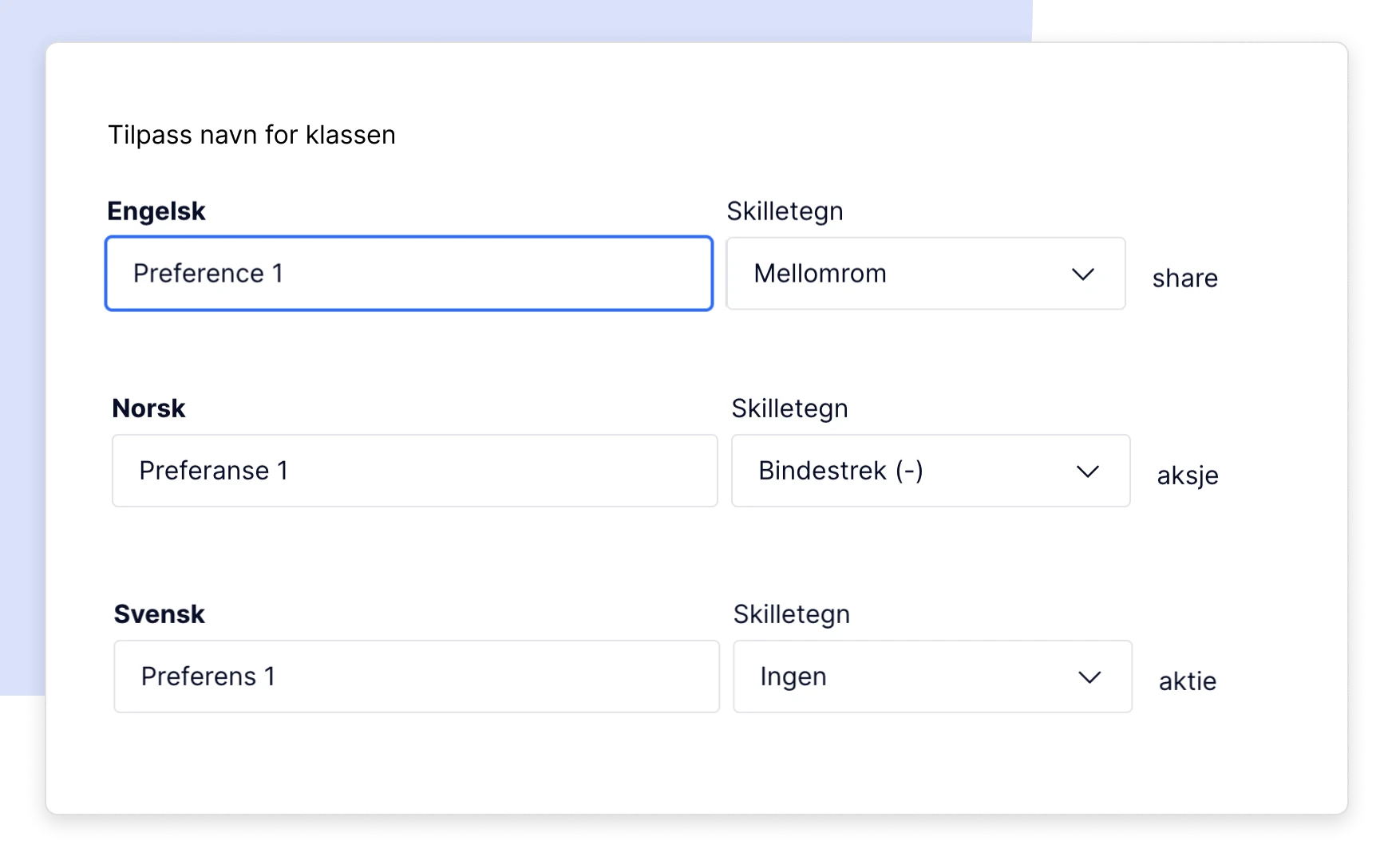Click the Skilletegn label above the Bindestrek dropdown

click(x=789, y=408)
